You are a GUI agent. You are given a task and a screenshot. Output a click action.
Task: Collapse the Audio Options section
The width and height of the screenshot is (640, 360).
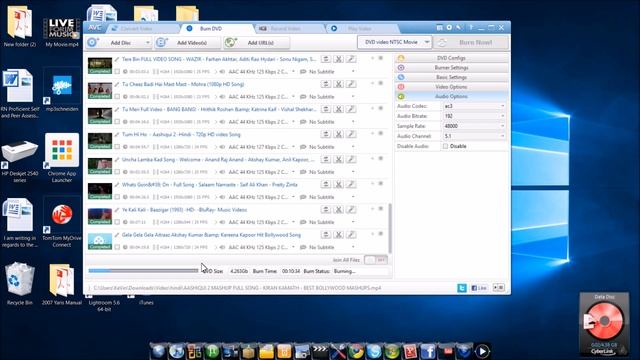click(x=451, y=96)
